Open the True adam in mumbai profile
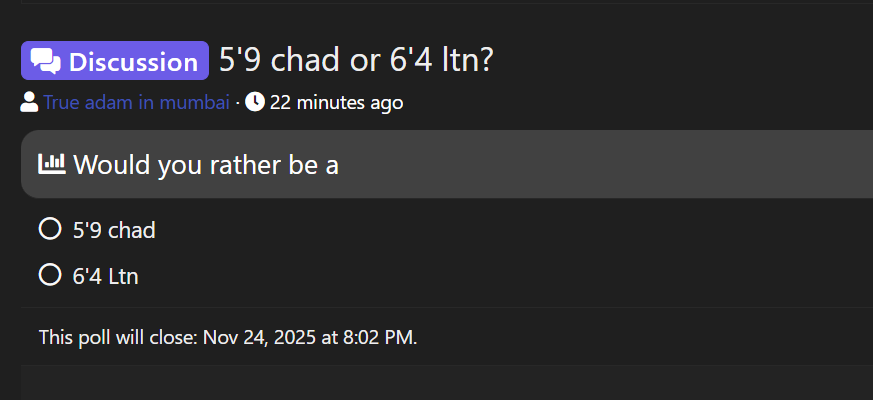The width and height of the screenshot is (873, 400). pyautogui.click(x=136, y=102)
